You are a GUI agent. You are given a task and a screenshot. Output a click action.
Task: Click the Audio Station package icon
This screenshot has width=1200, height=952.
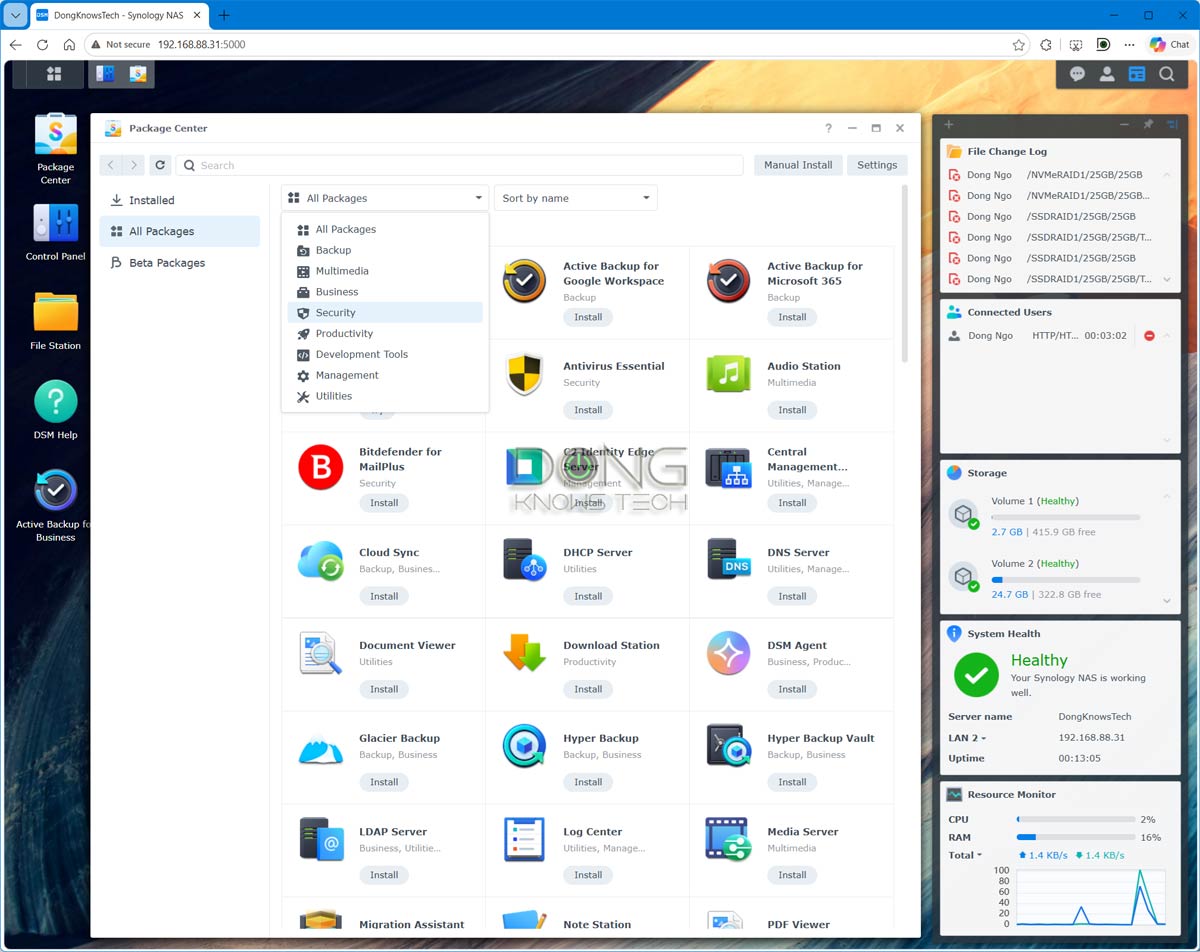pyautogui.click(x=728, y=374)
